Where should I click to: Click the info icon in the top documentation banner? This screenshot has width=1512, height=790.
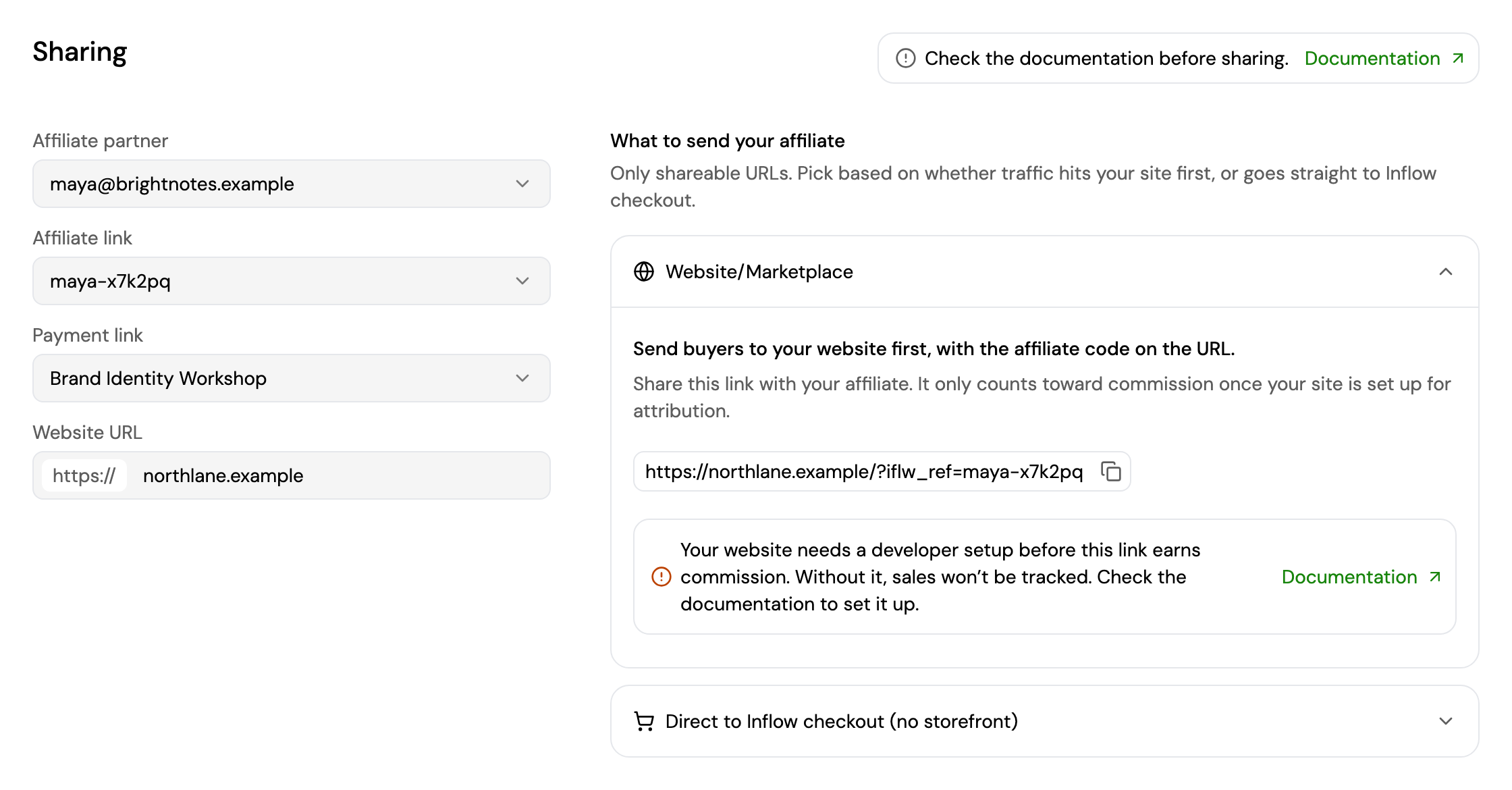905,58
